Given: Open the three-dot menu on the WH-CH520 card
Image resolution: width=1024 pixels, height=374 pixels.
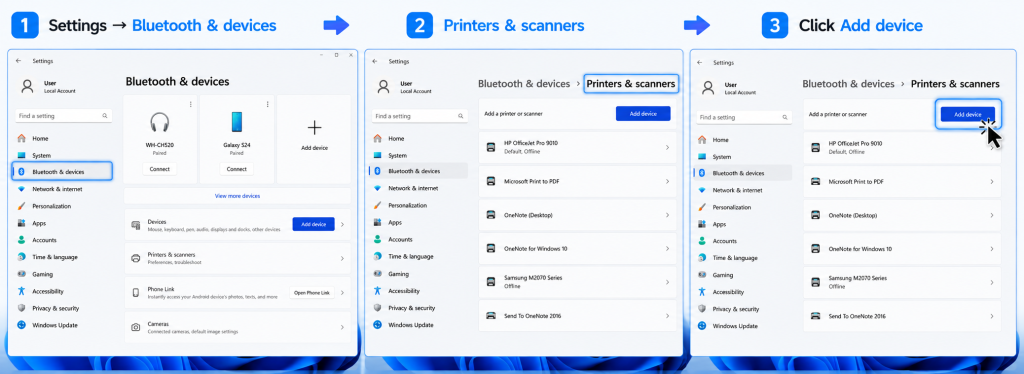Looking at the screenshot, I should pos(191,104).
